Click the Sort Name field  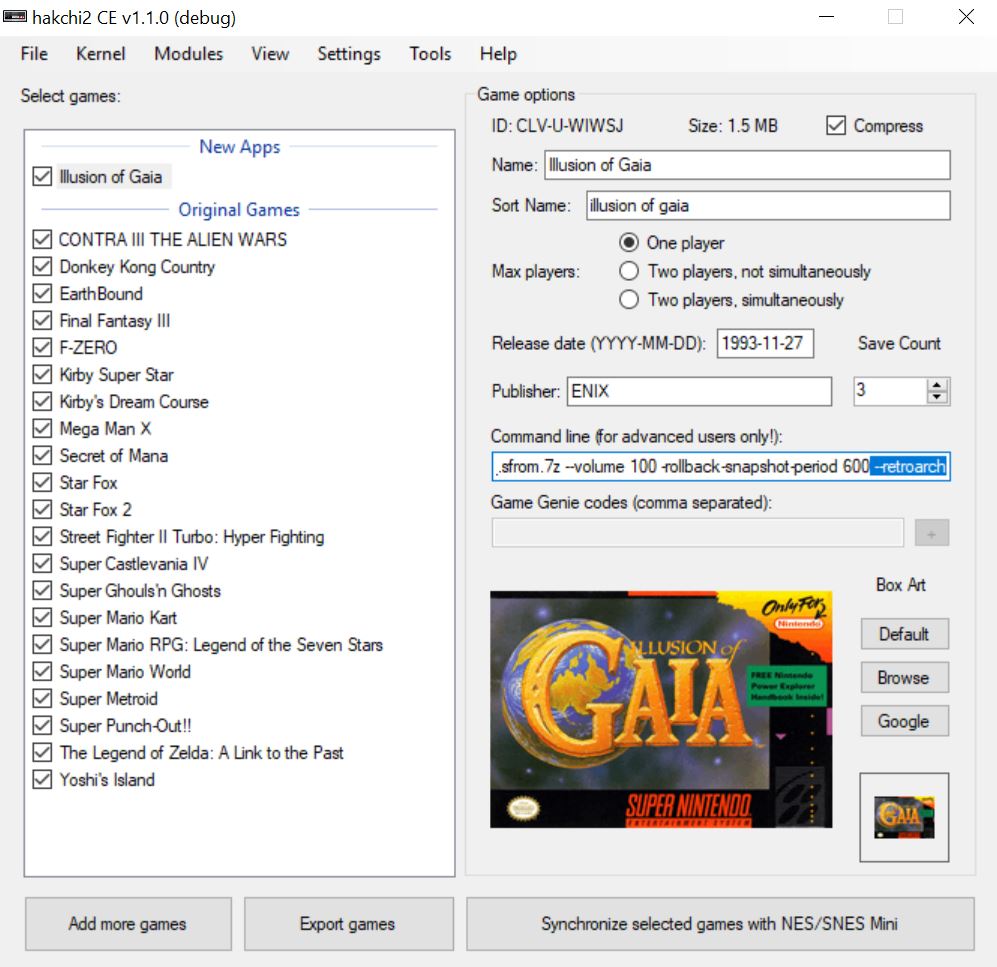tap(768, 205)
